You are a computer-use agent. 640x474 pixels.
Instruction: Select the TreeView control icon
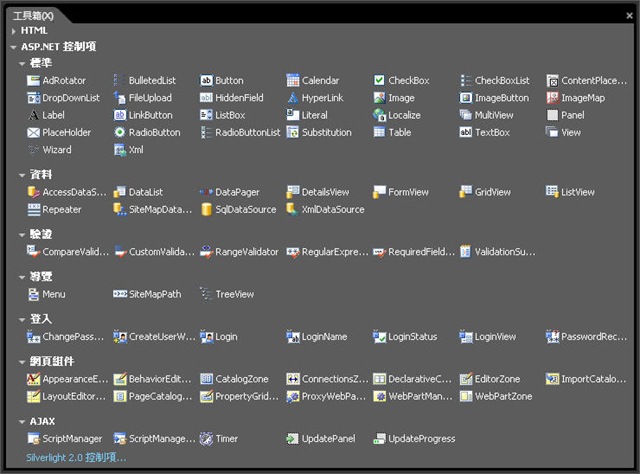206,294
